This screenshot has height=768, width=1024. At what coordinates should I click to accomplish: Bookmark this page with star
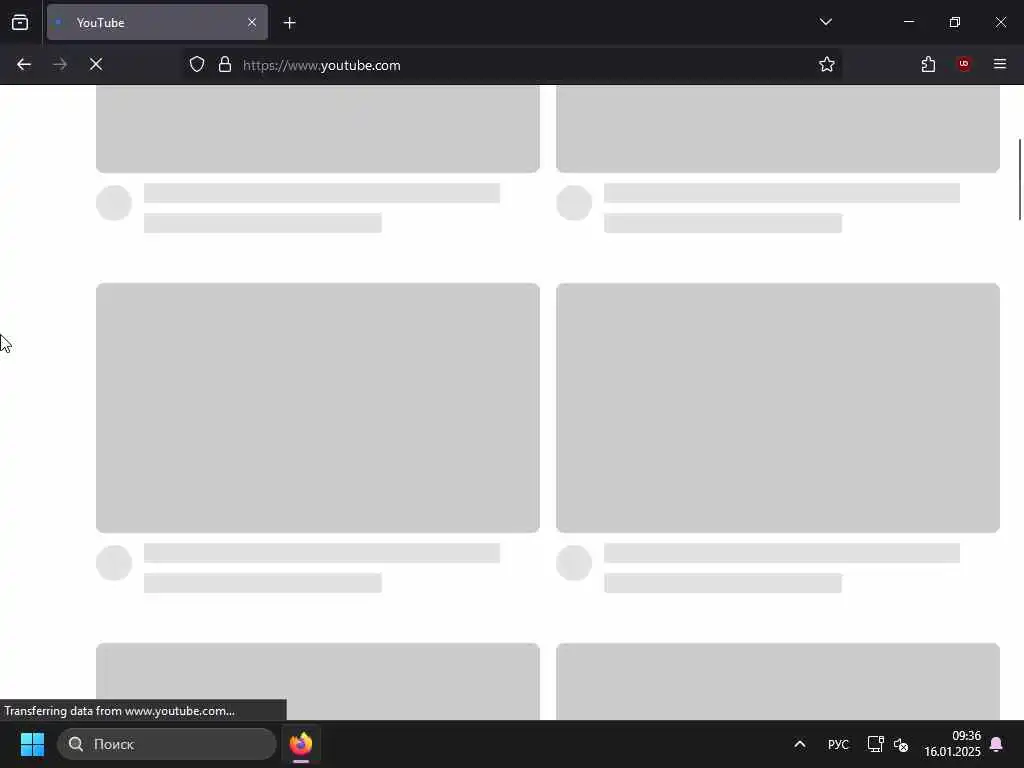tap(827, 65)
